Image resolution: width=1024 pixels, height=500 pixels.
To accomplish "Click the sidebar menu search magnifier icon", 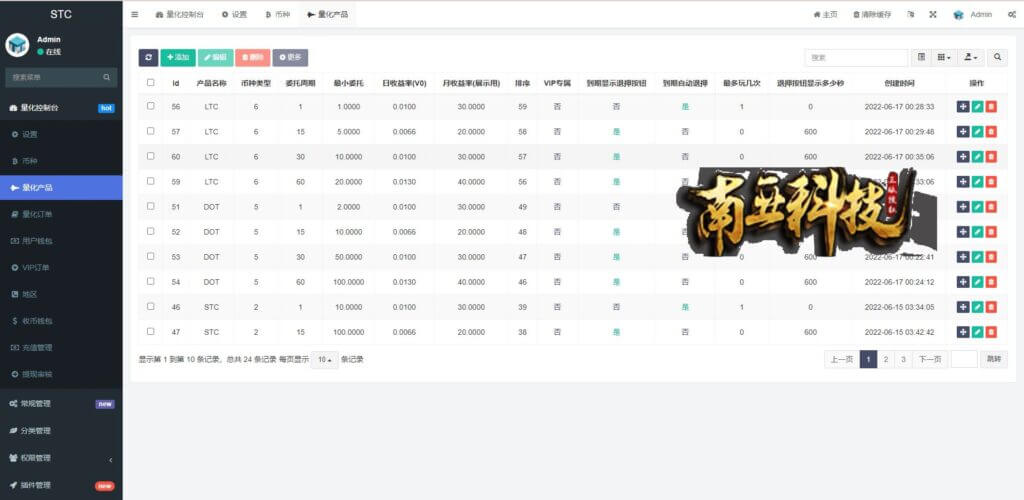I will pyautogui.click(x=106, y=77).
